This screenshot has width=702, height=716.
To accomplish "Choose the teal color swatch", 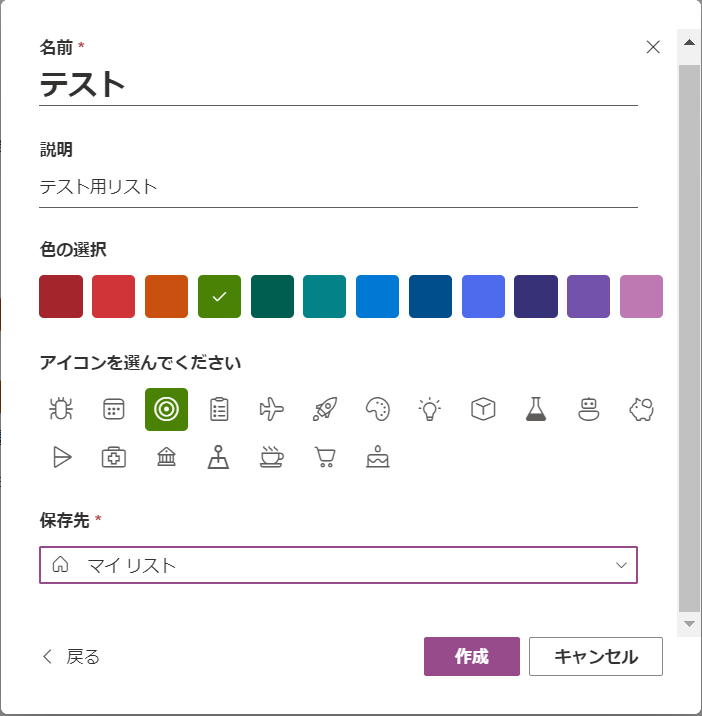I will click(325, 296).
